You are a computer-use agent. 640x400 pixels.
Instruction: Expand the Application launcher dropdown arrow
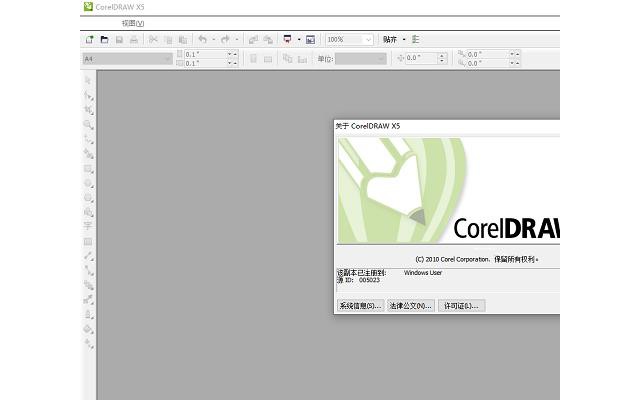point(299,39)
